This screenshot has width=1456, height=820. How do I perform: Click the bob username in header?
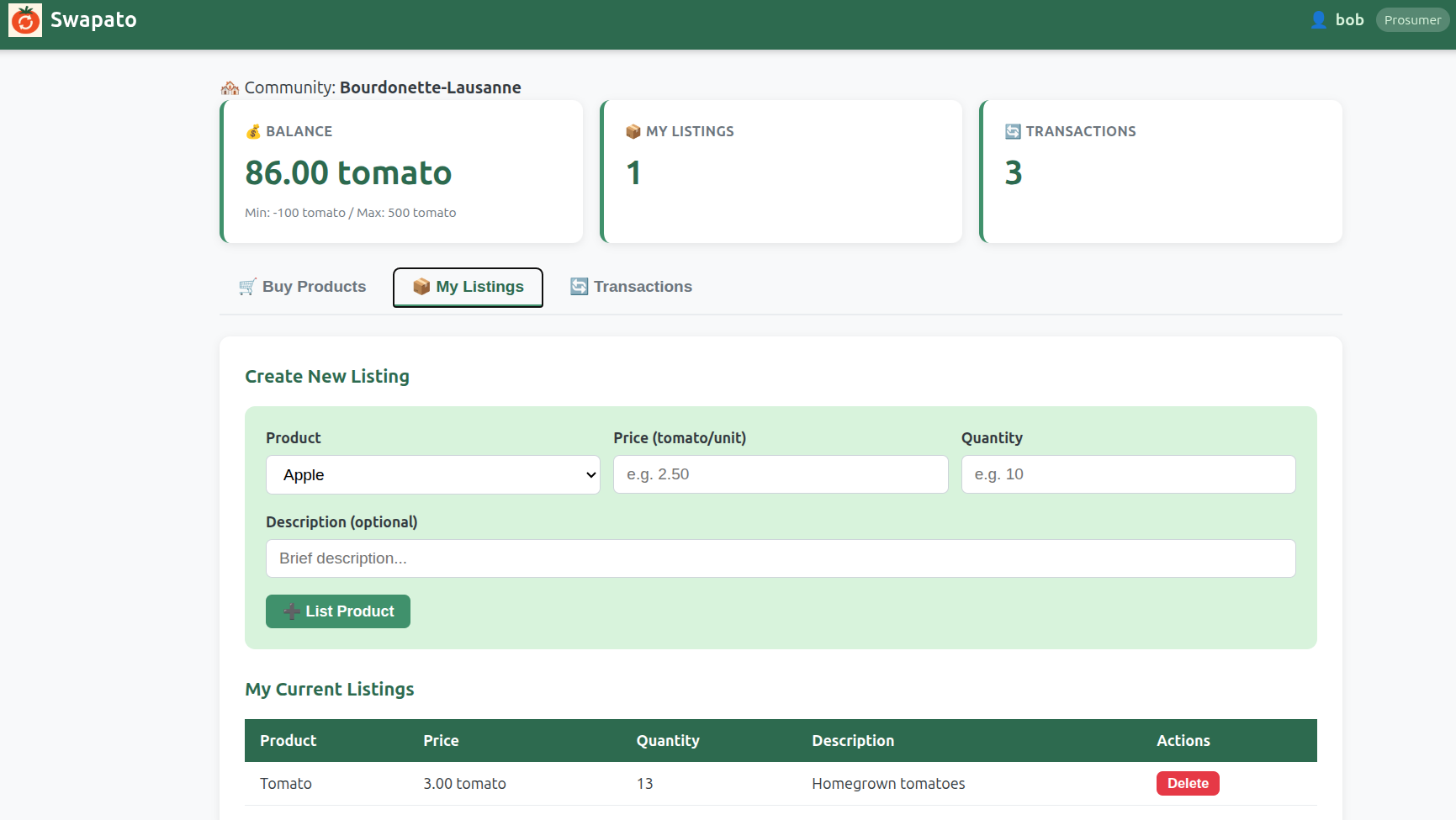coord(1349,19)
